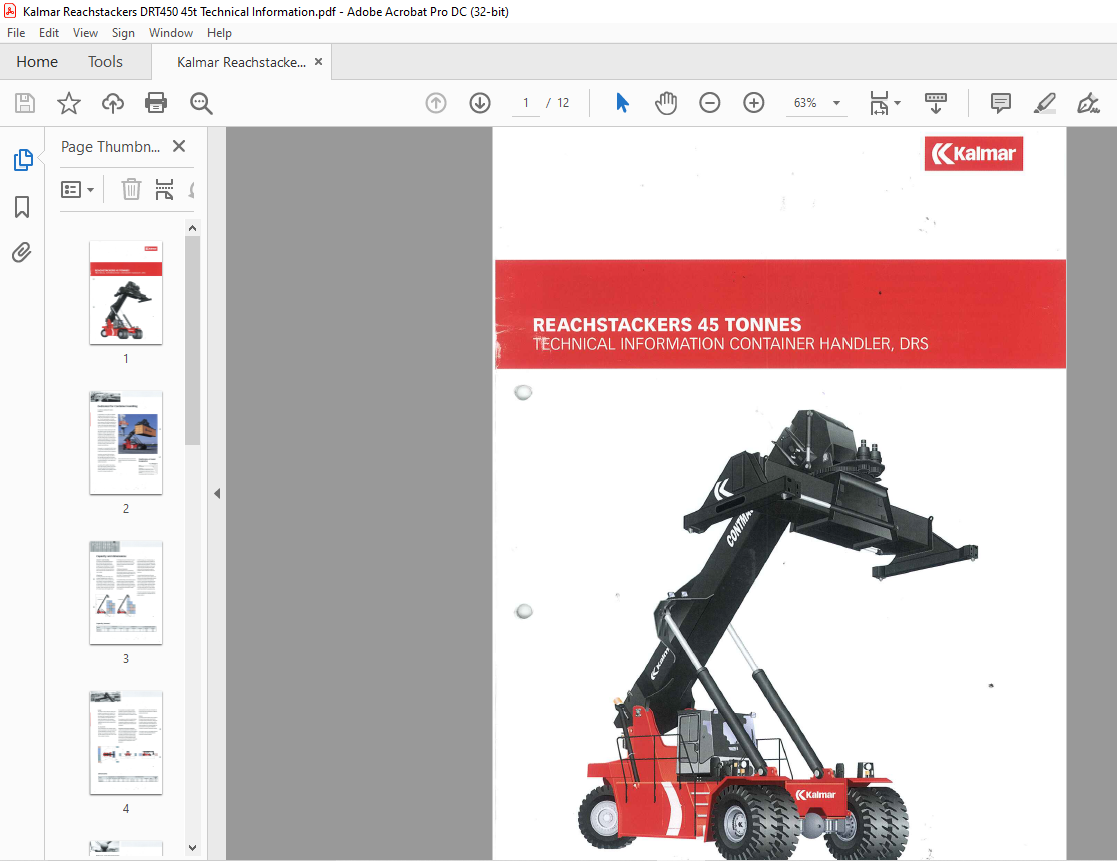Screen dimensions: 1117x861
Task: Open the Attachments paperclip pane
Action: 22,253
